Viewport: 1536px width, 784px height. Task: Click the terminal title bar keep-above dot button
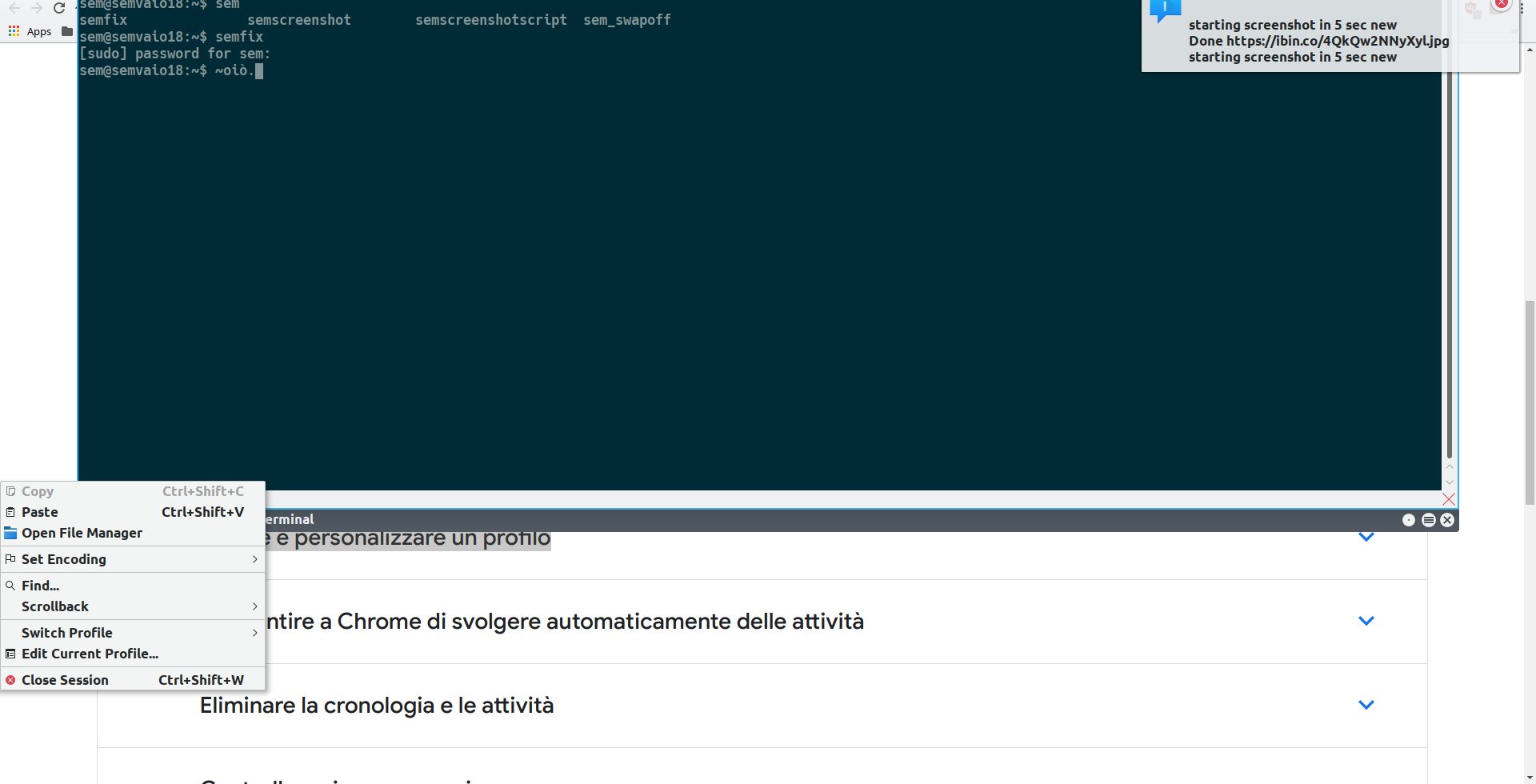click(1409, 520)
